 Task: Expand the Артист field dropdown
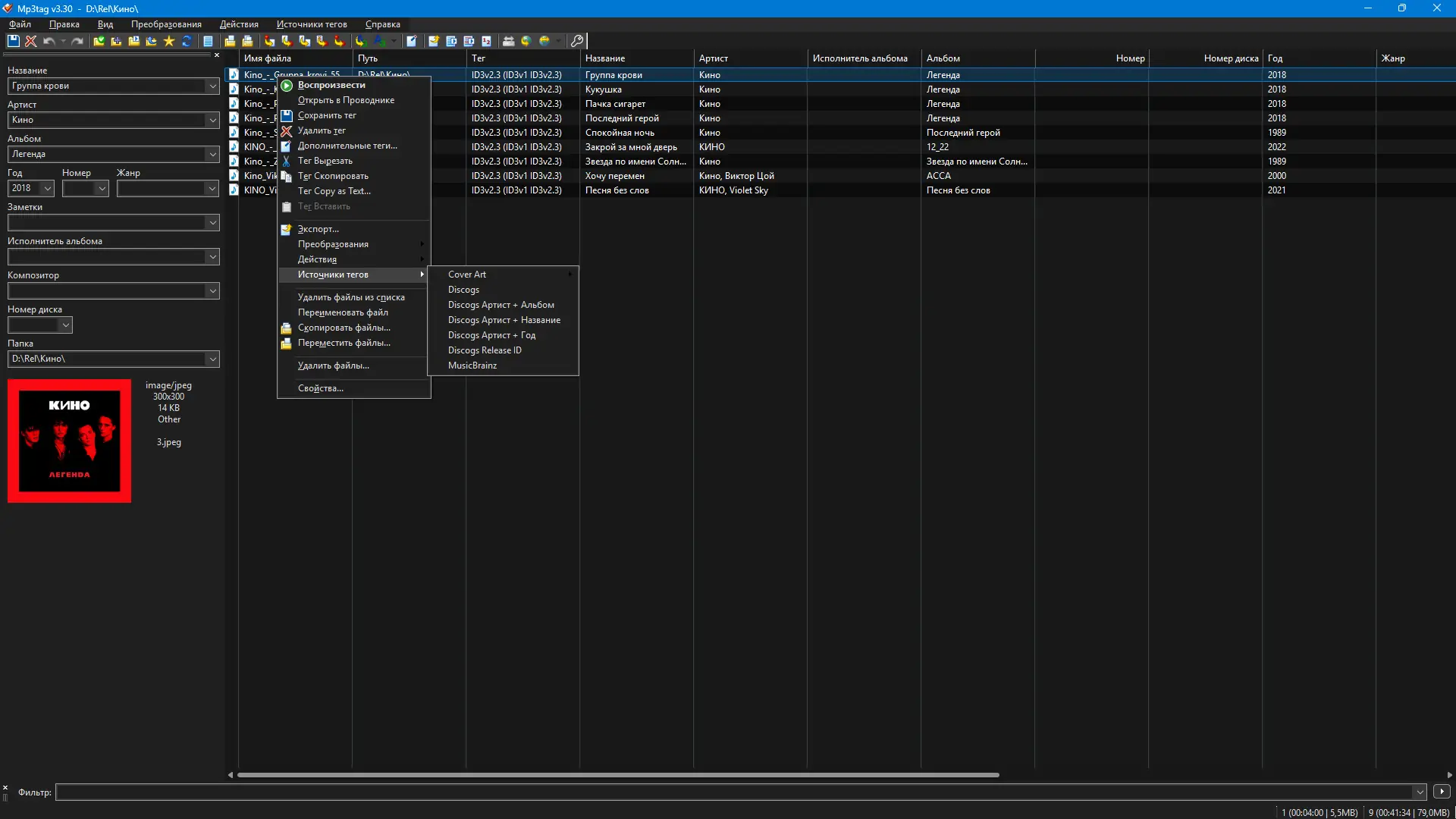pos(212,120)
